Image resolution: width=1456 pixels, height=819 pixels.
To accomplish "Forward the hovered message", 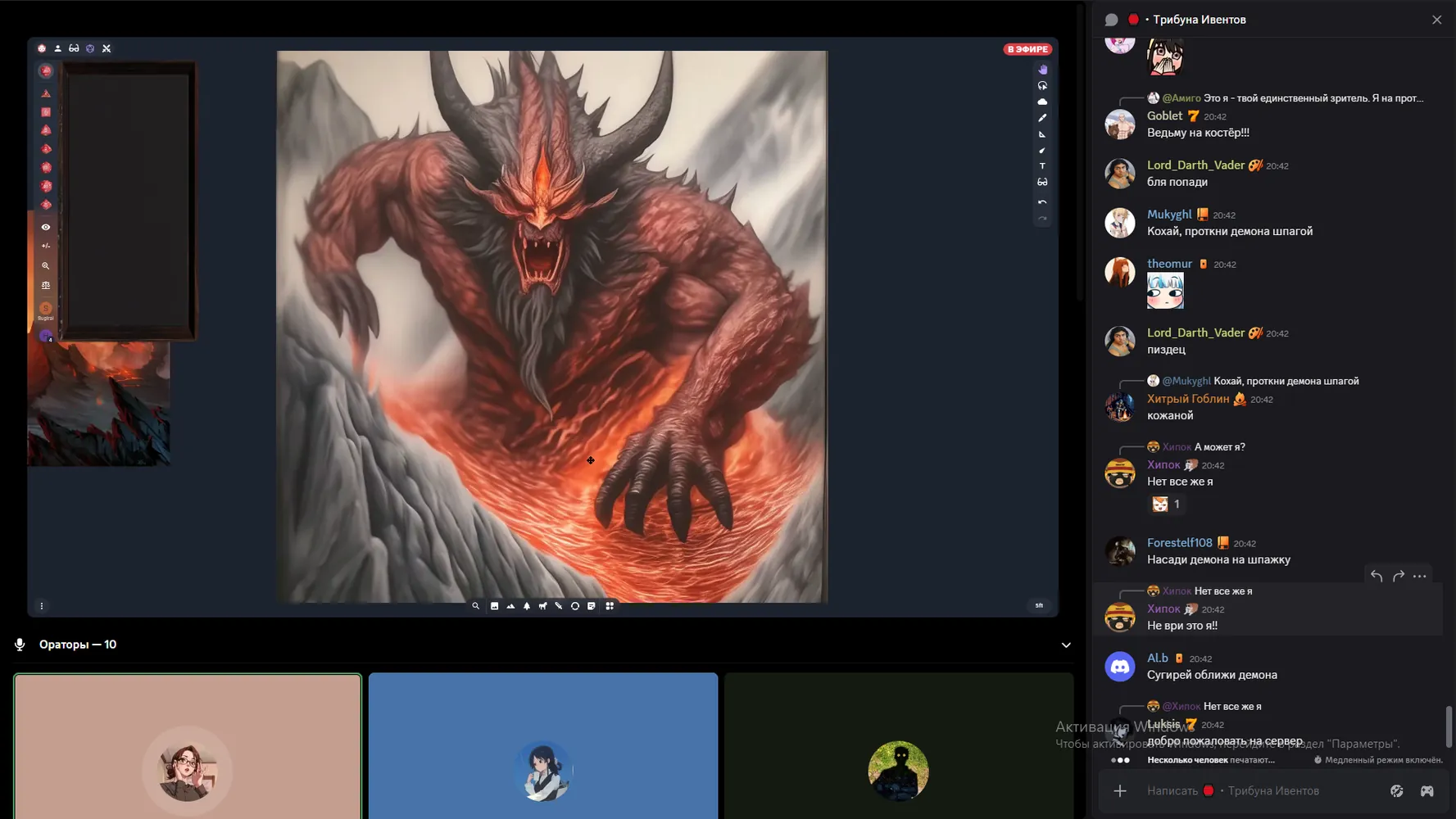I will [x=1399, y=577].
